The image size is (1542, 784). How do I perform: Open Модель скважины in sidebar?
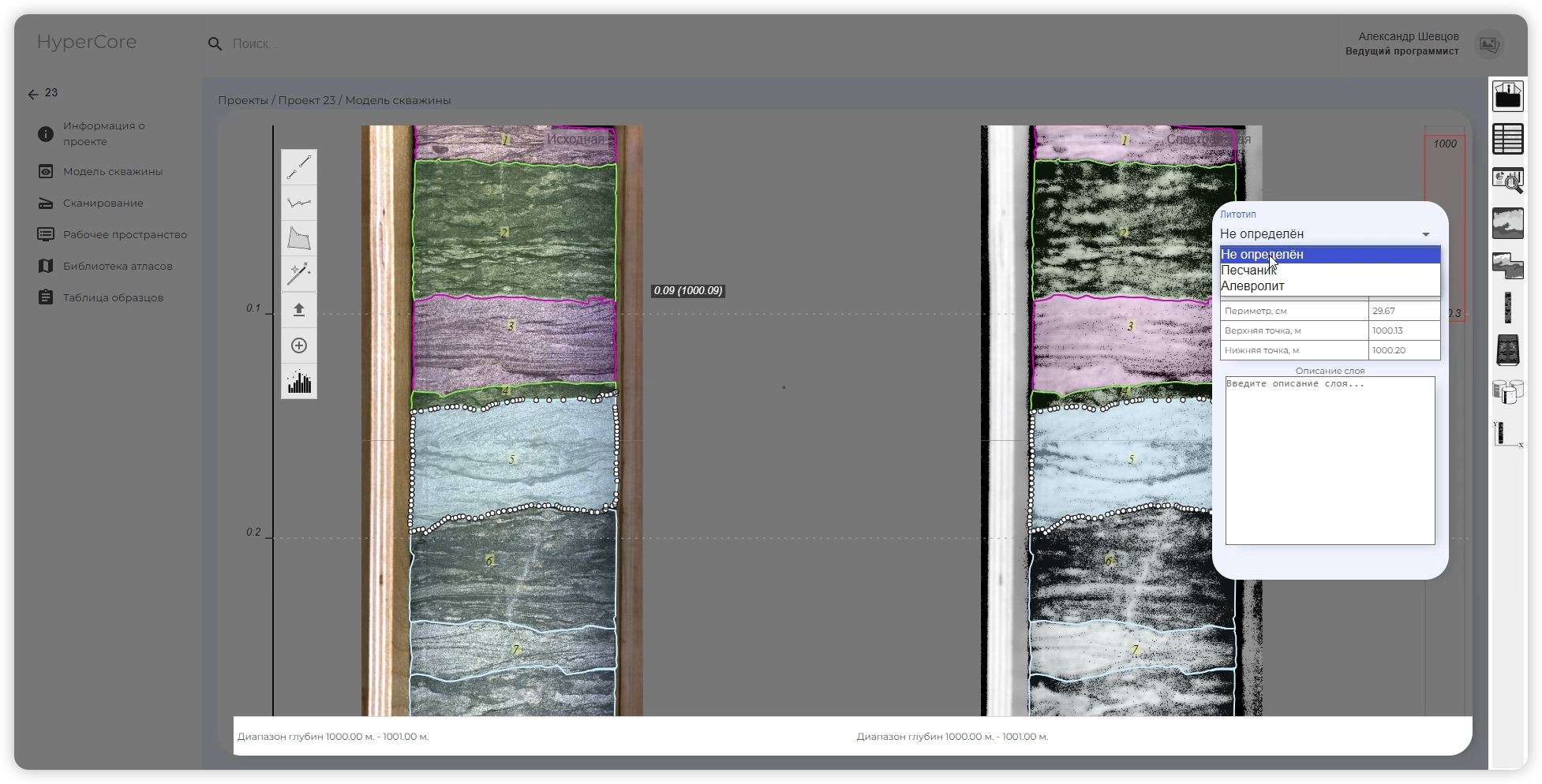click(112, 171)
